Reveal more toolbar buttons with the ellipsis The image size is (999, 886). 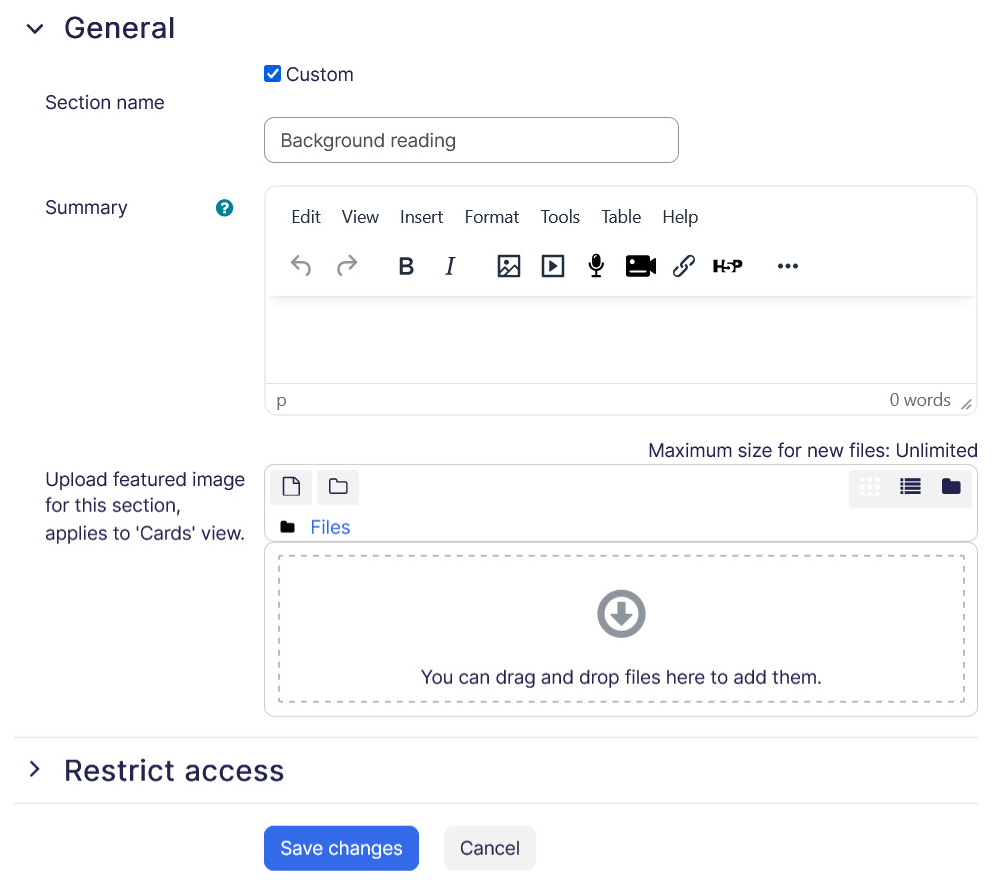(x=787, y=266)
